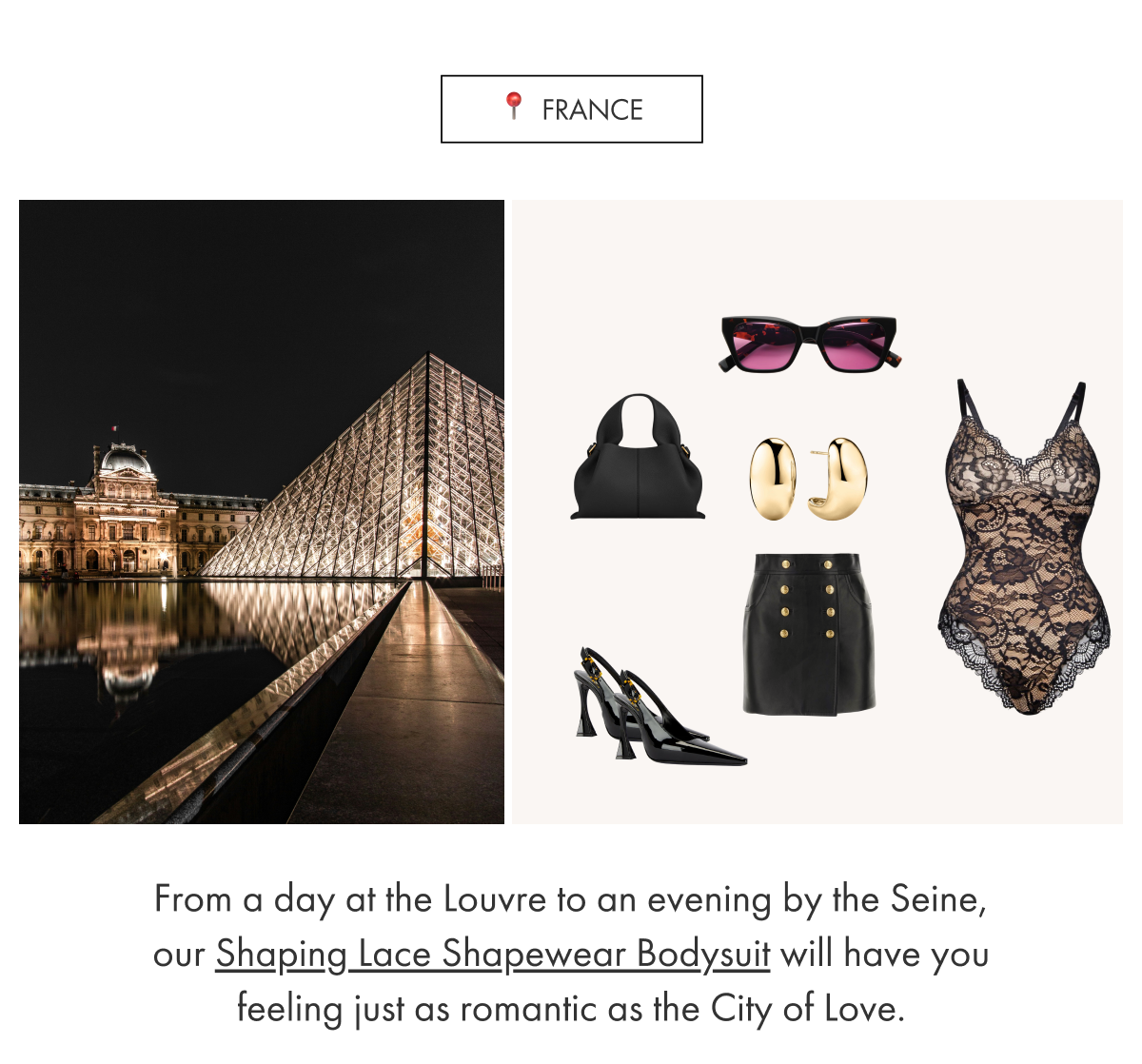Click the black slingback heels
The width and height of the screenshot is (1142, 1064).
[659, 707]
